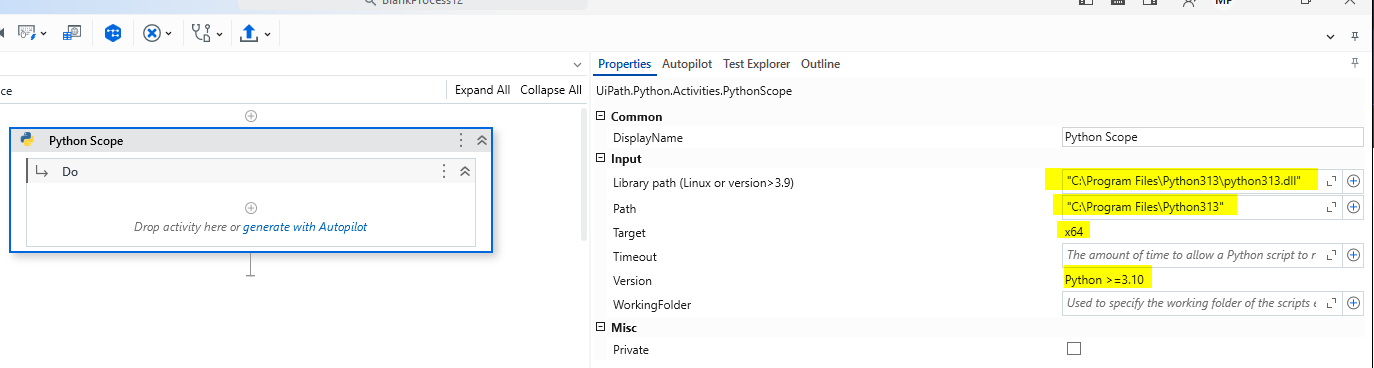Open the Analyze File dropdown arrow
Viewport: 1374px width, 368px height.
pyautogui.click(x=218, y=34)
